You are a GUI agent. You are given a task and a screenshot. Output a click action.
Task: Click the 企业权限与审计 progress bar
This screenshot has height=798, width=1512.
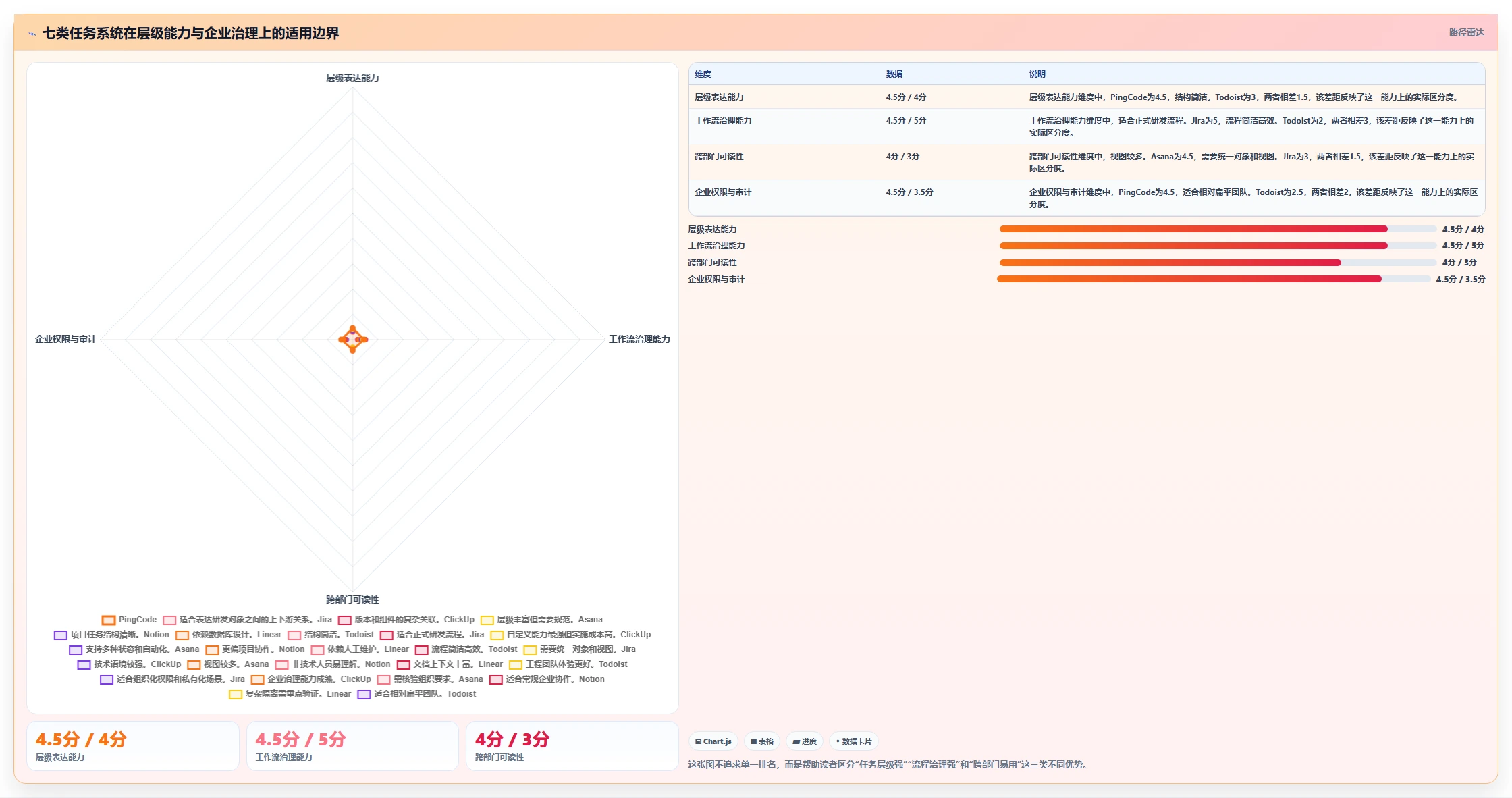point(1214,279)
